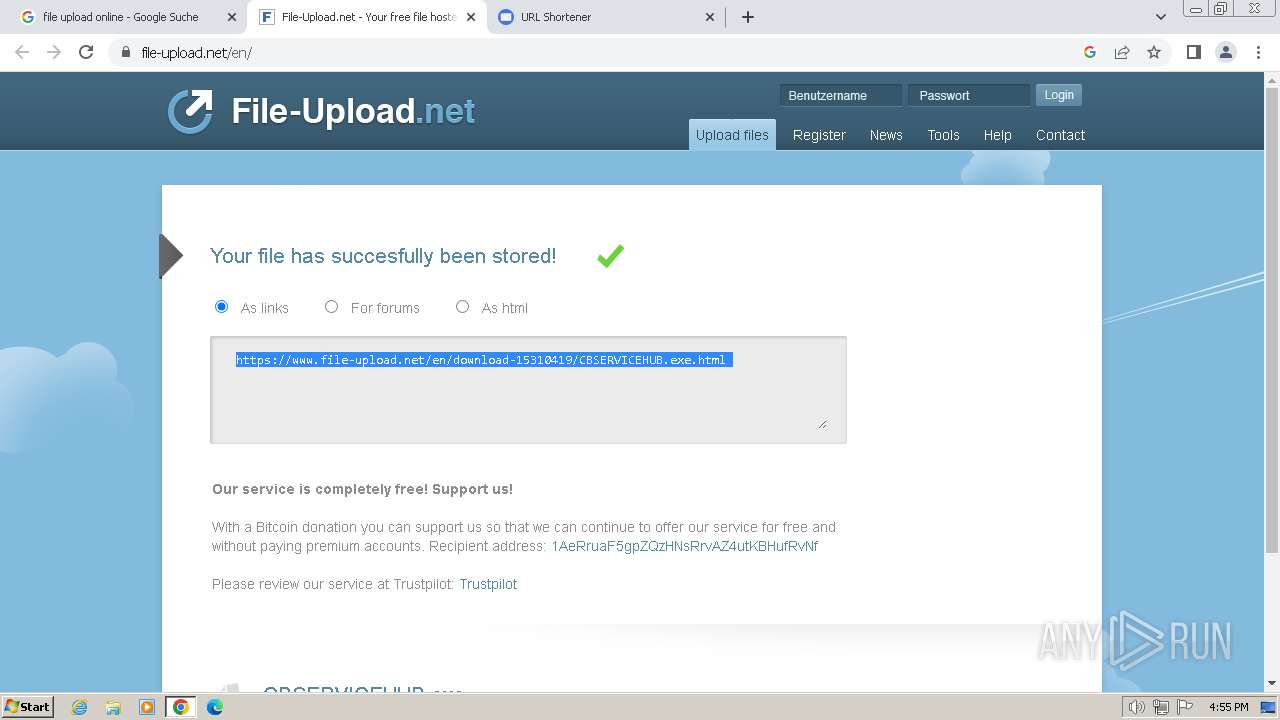Select the As links radio option

[222, 307]
